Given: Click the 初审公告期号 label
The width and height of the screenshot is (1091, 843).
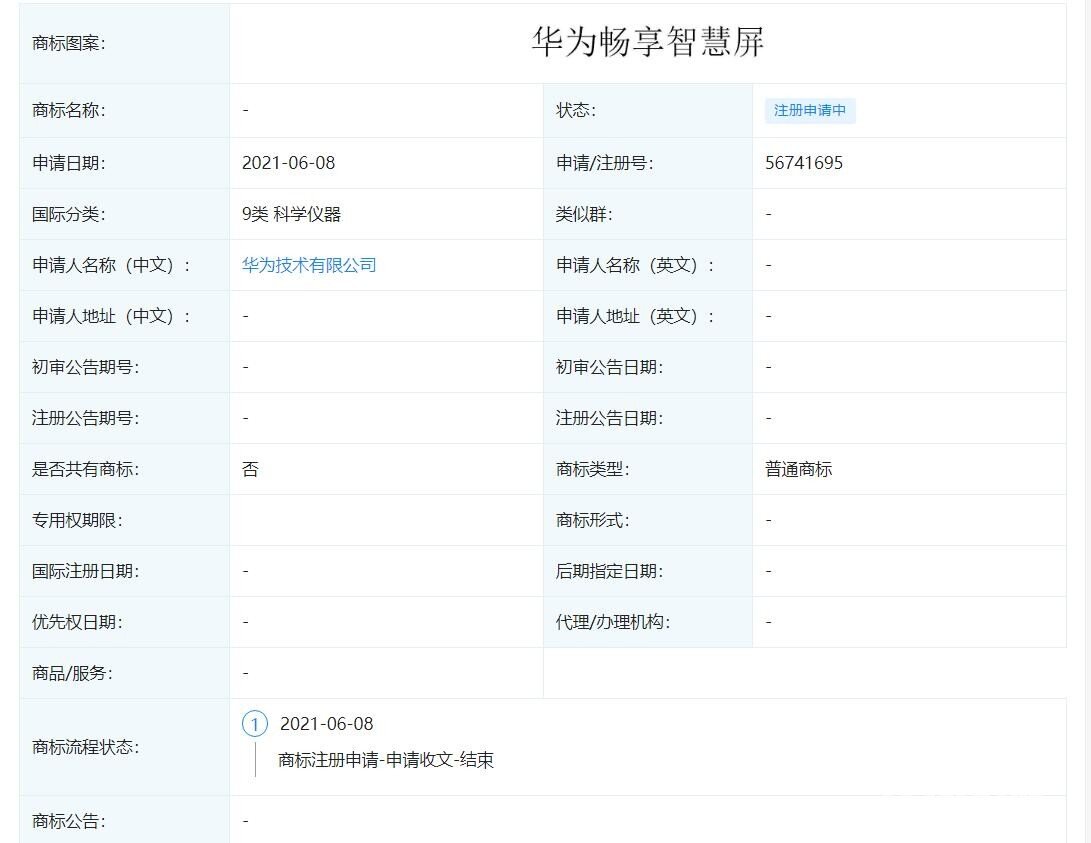Looking at the screenshot, I should point(86,367).
